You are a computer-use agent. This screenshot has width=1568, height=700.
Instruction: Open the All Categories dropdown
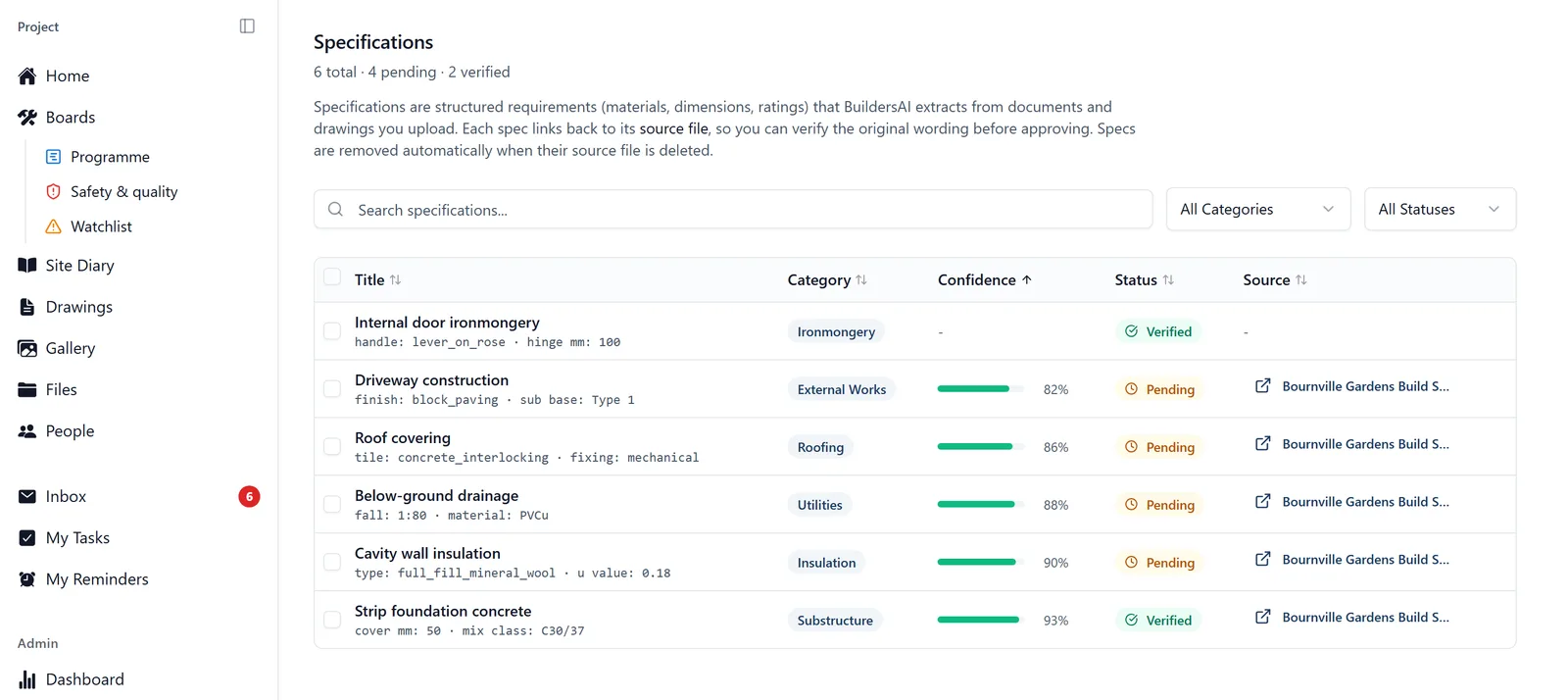[x=1258, y=209]
